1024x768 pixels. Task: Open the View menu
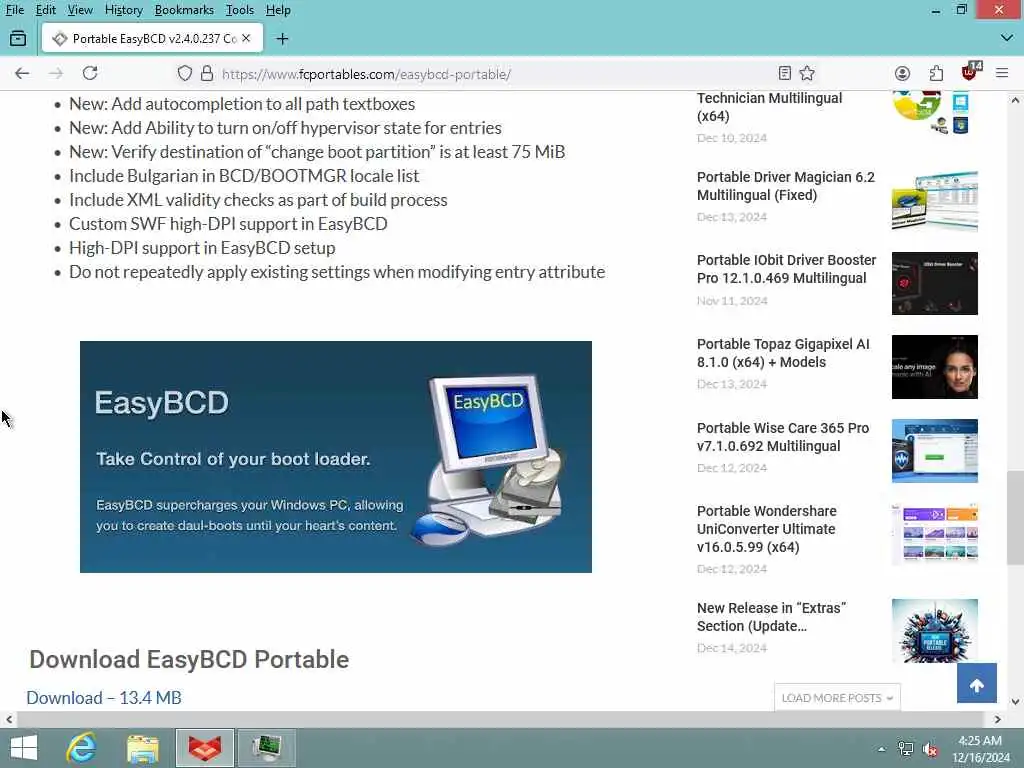tap(80, 10)
